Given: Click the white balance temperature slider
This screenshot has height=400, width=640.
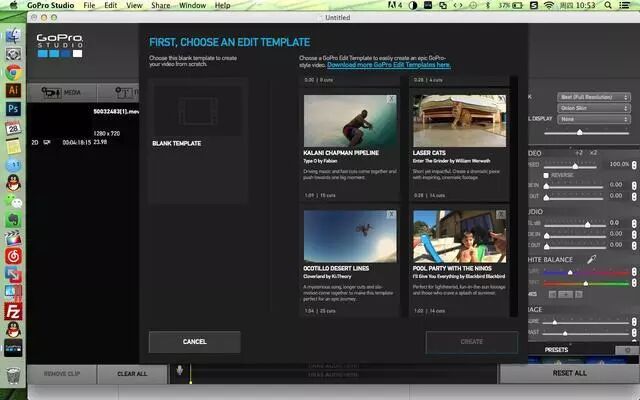Looking at the screenshot, I should [x=586, y=272].
